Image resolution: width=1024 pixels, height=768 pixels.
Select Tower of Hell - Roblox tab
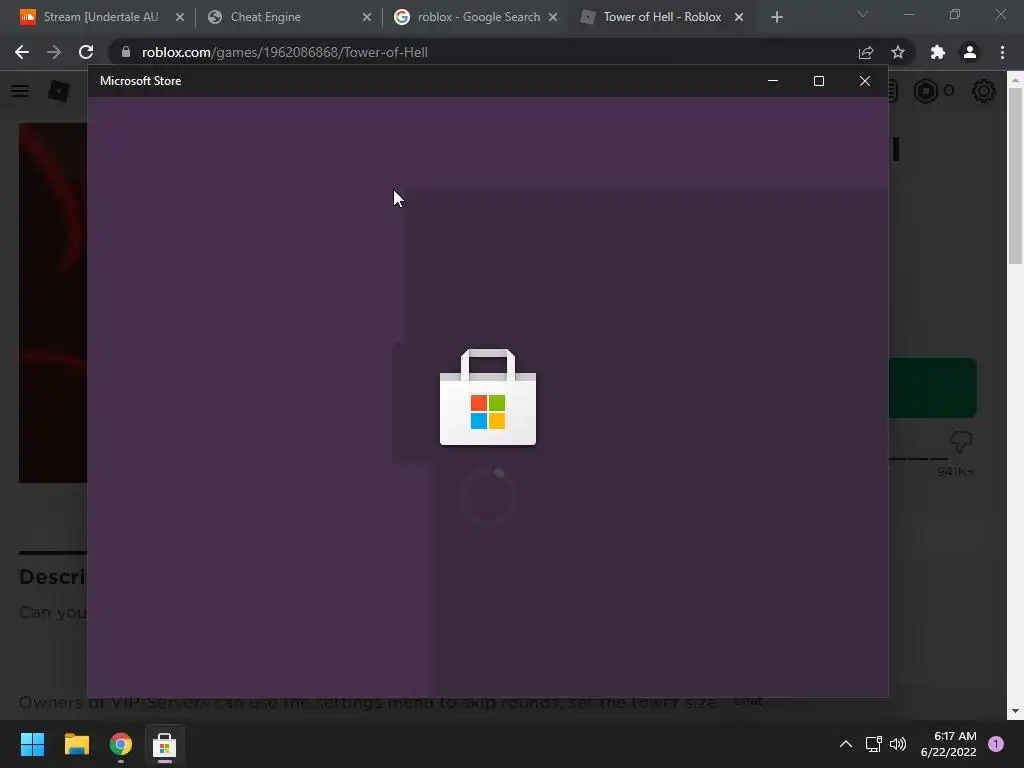pos(662,17)
